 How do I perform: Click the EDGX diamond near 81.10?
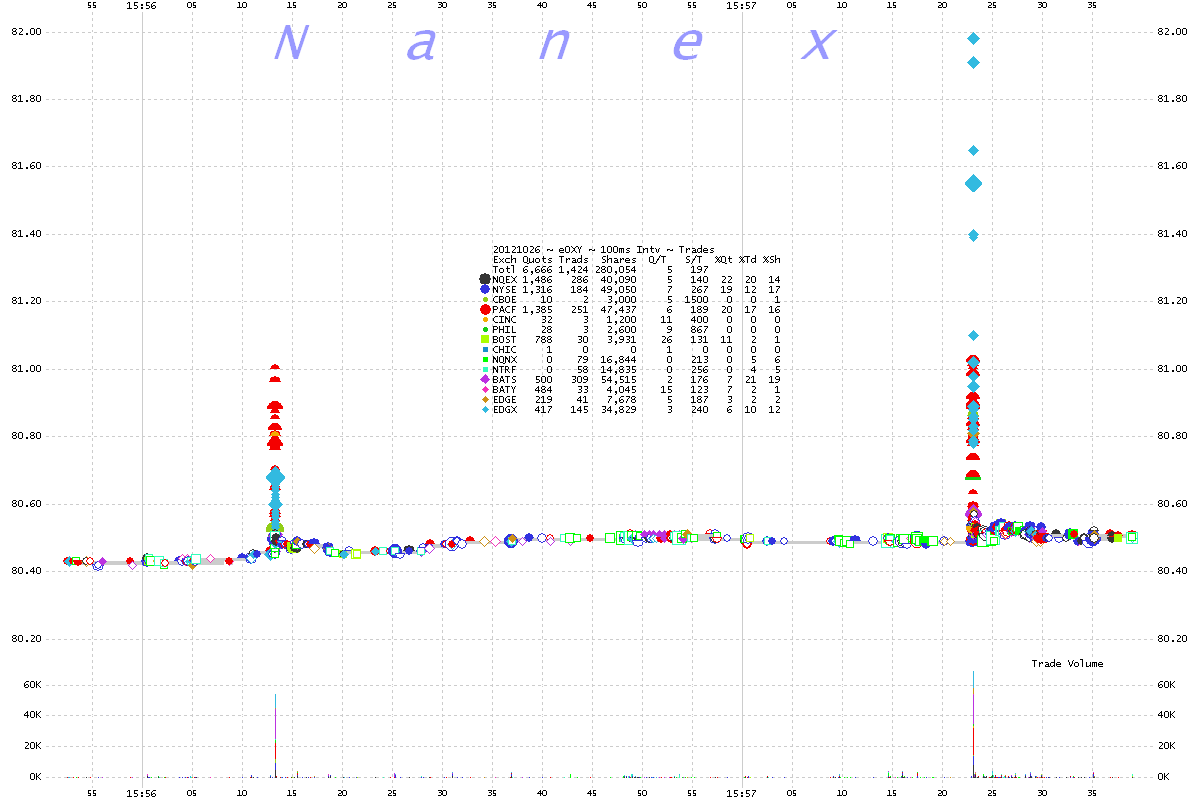[973, 335]
